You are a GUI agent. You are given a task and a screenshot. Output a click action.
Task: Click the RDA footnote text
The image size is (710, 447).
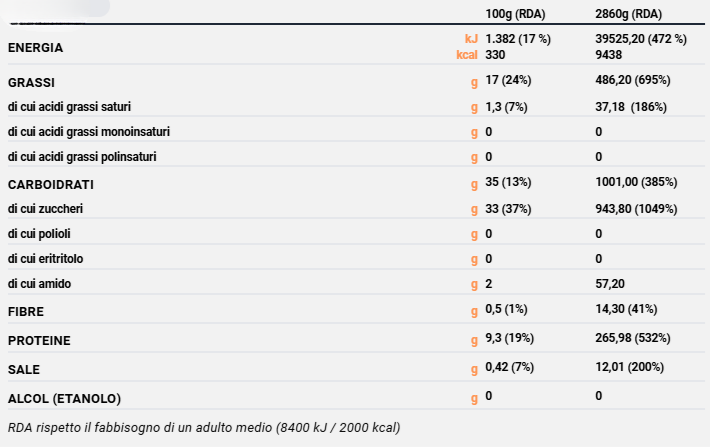tap(203, 428)
